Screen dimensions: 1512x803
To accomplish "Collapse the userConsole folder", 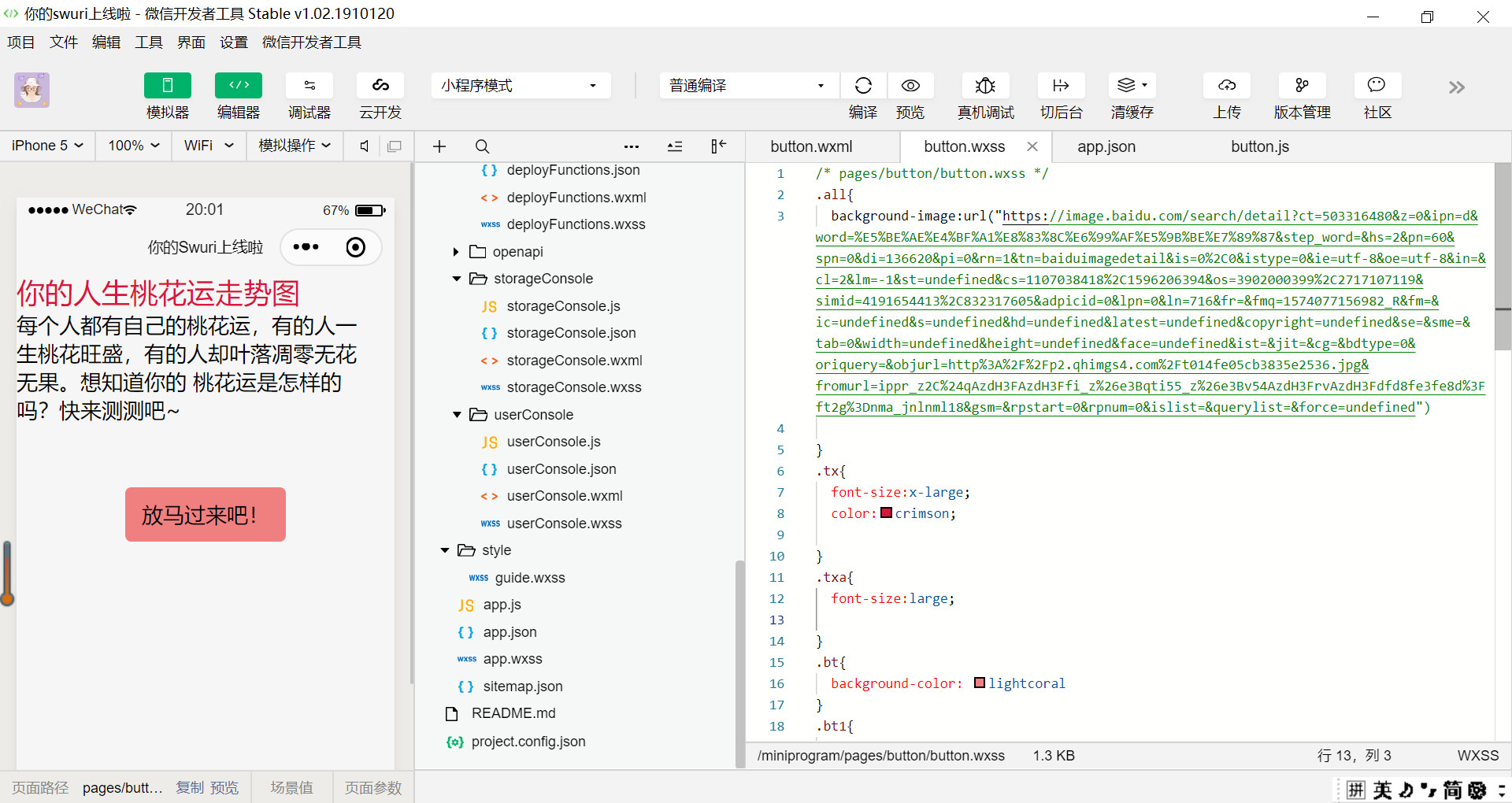I will tap(457, 415).
